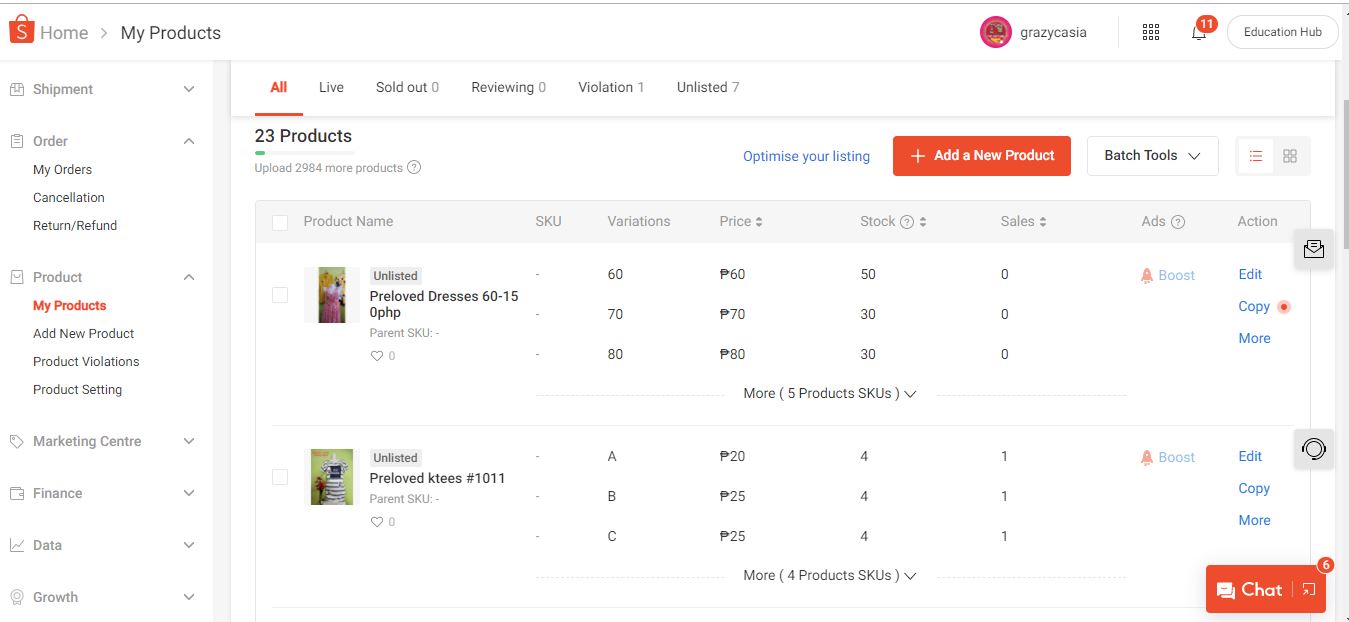Open the Batch Tools dropdown
The width and height of the screenshot is (1349, 622).
coord(1152,156)
